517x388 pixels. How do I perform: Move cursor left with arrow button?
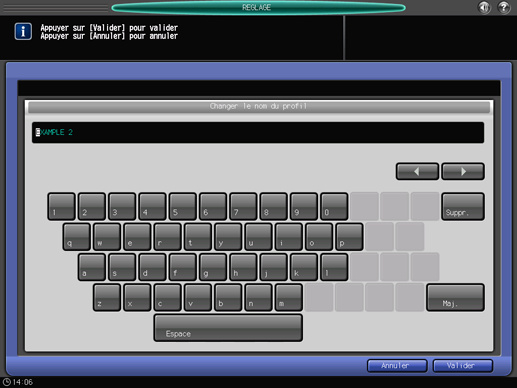pyautogui.click(x=417, y=171)
